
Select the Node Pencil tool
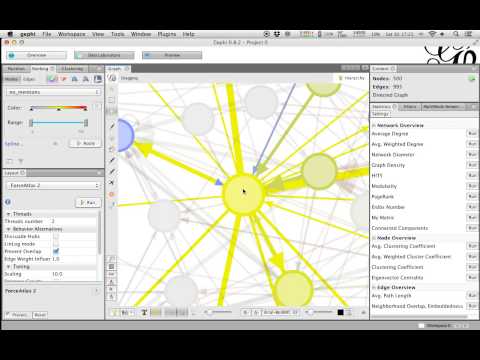[x=112, y=160]
